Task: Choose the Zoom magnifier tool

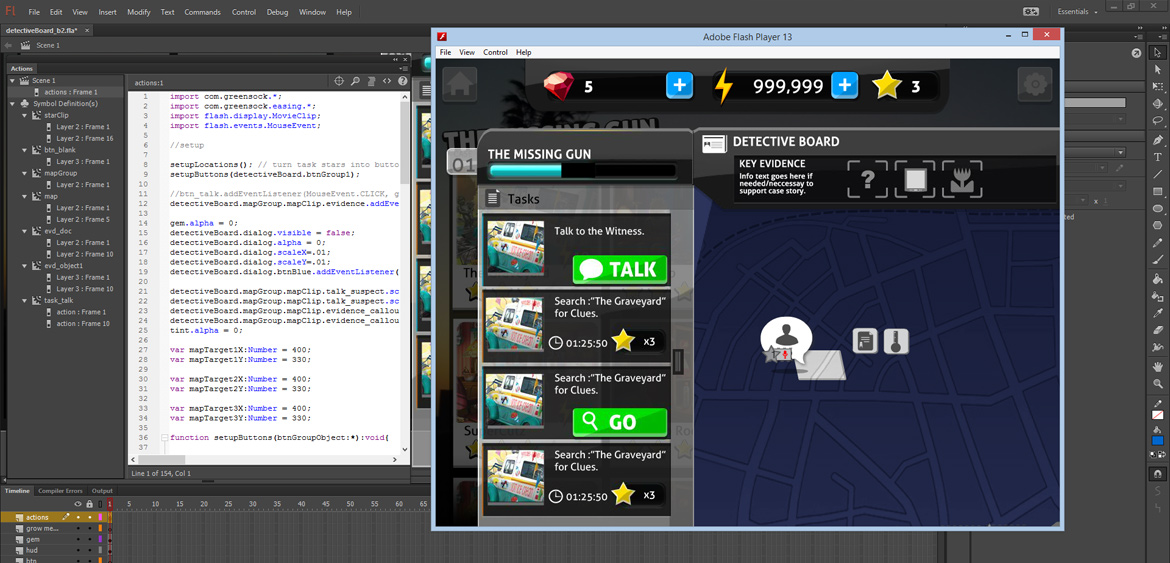Action: click(x=1158, y=383)
